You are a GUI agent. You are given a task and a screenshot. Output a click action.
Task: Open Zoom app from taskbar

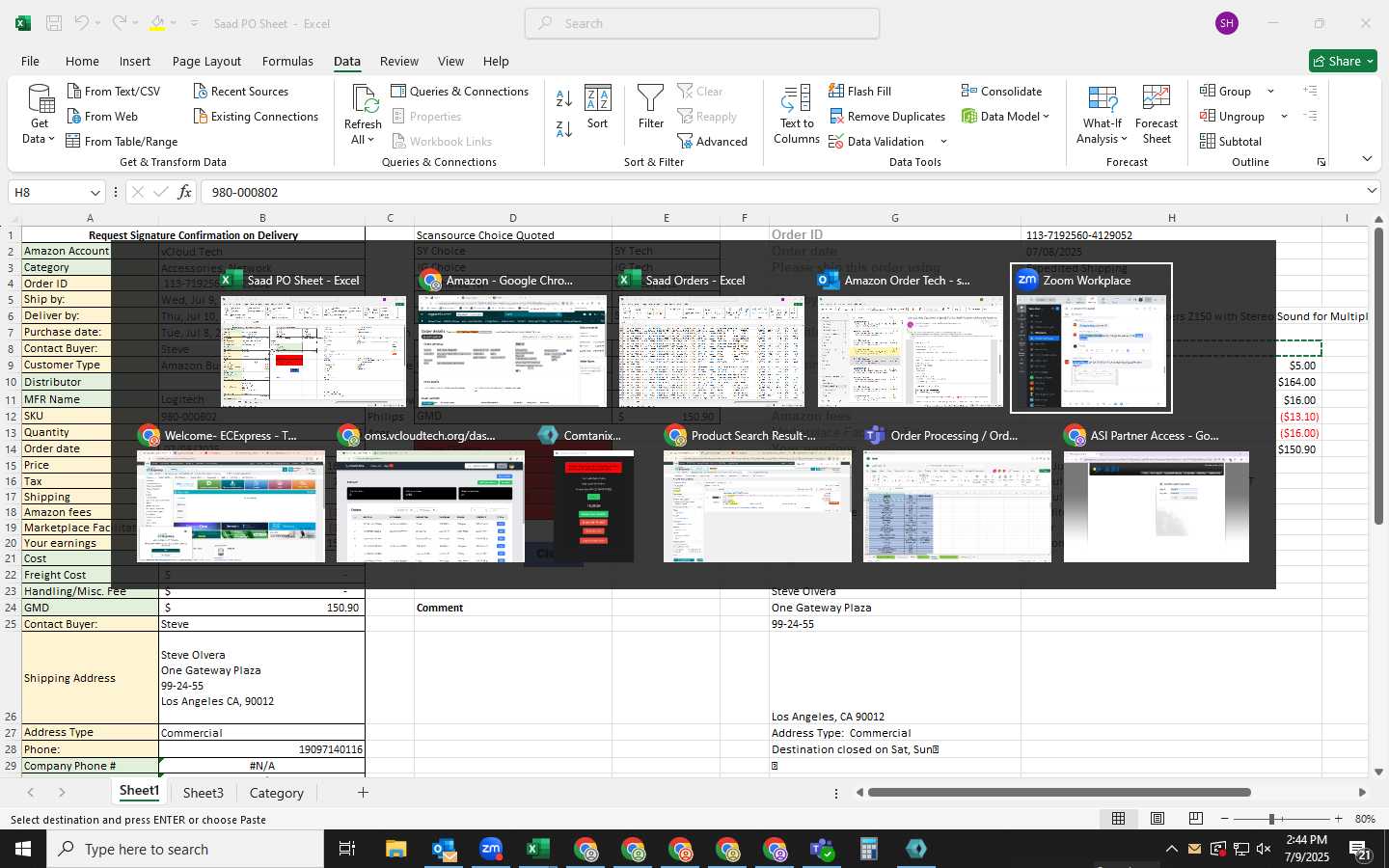(491, 849)
